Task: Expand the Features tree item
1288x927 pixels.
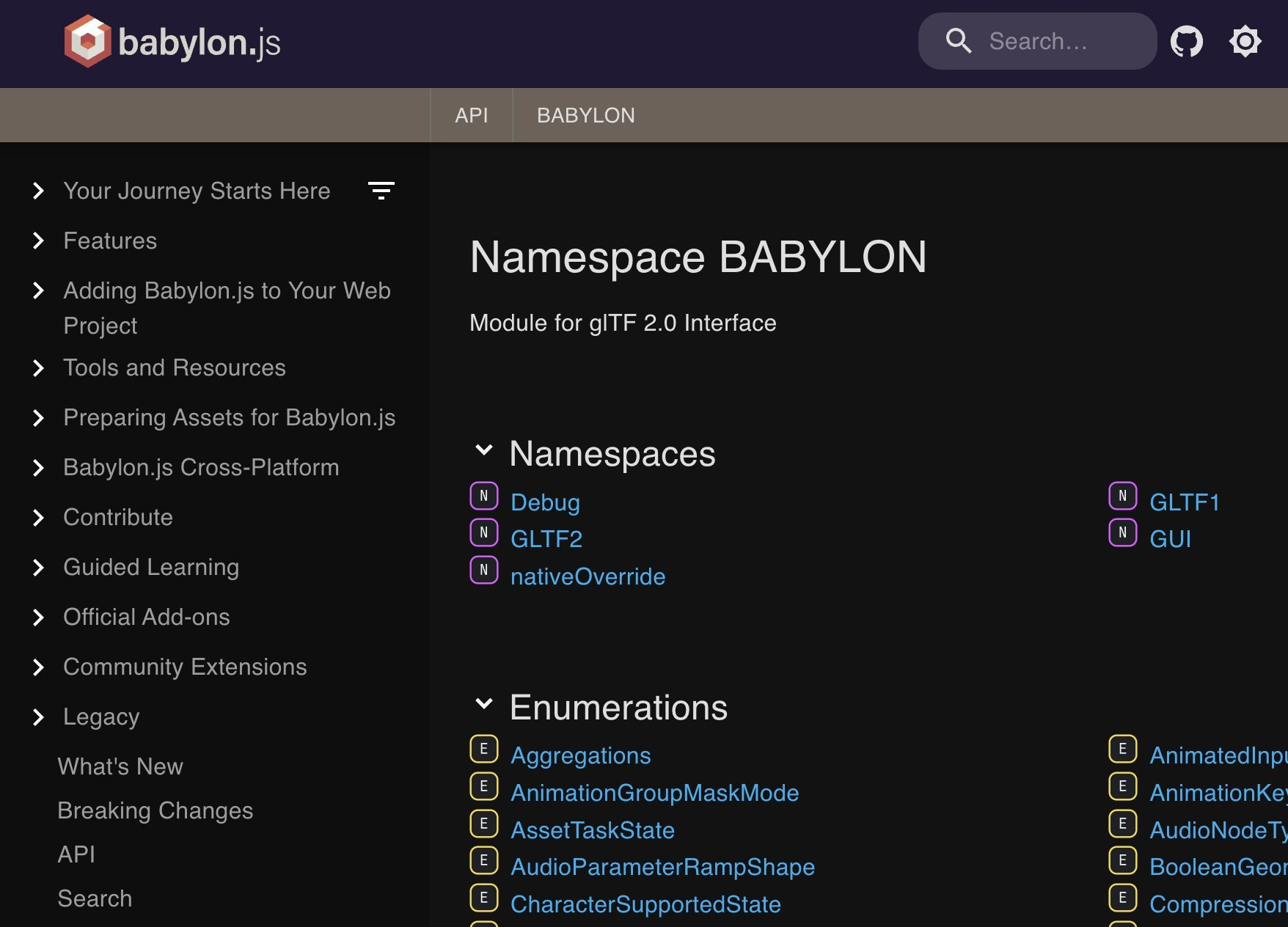Action: click(x=39, y=241)
